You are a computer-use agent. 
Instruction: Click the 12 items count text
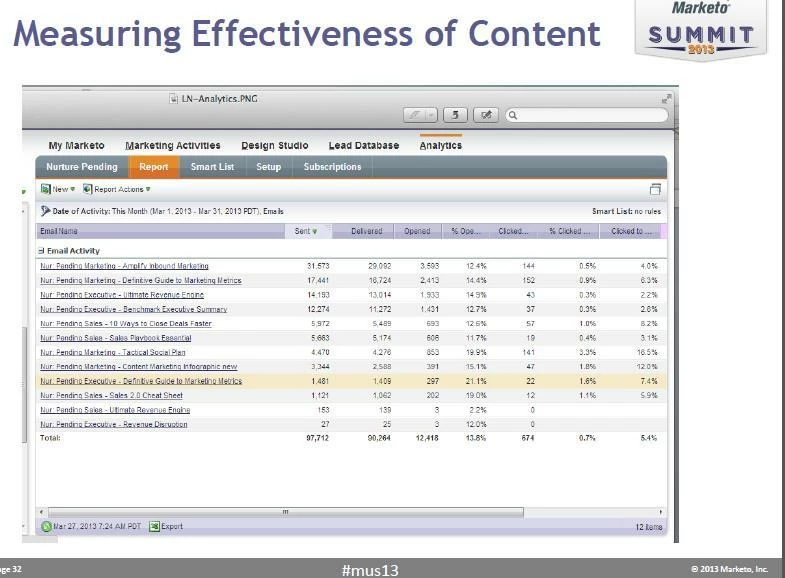click(649, 527)
